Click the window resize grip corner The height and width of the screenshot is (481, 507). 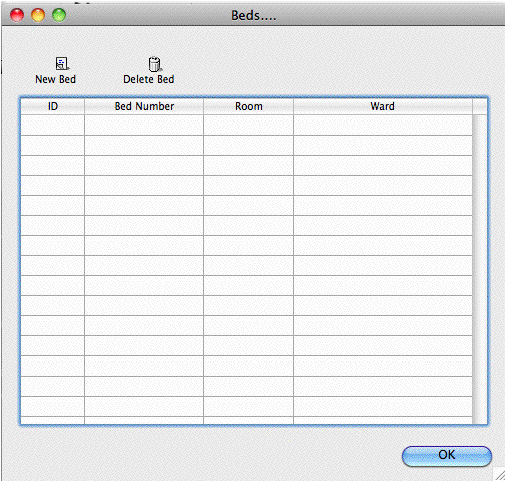[499, 474]
